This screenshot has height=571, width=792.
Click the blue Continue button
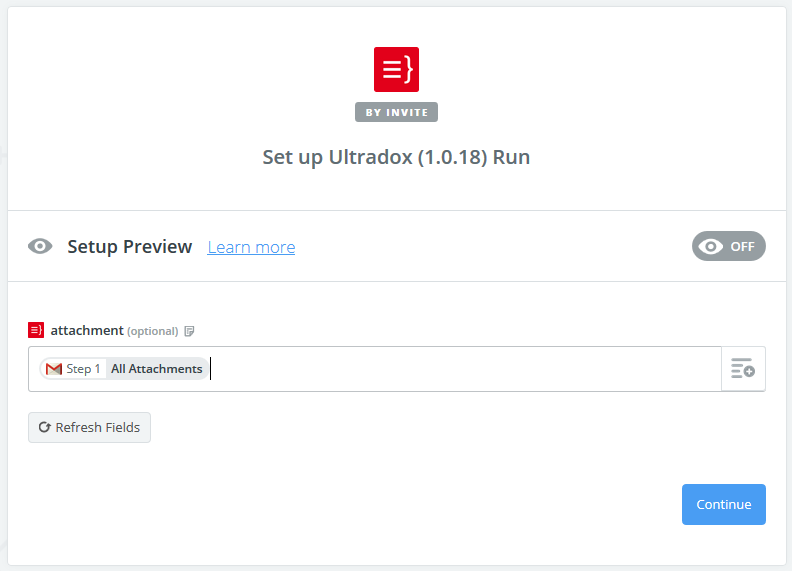(x=723, y=504)
